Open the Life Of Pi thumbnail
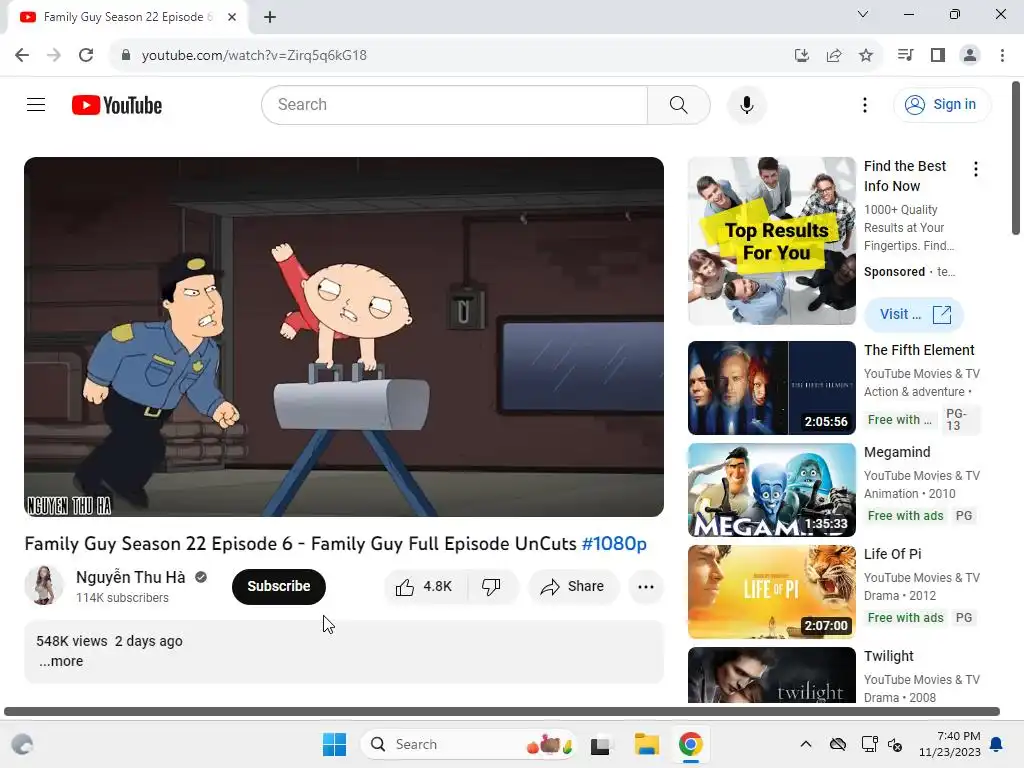 (771, 592)
